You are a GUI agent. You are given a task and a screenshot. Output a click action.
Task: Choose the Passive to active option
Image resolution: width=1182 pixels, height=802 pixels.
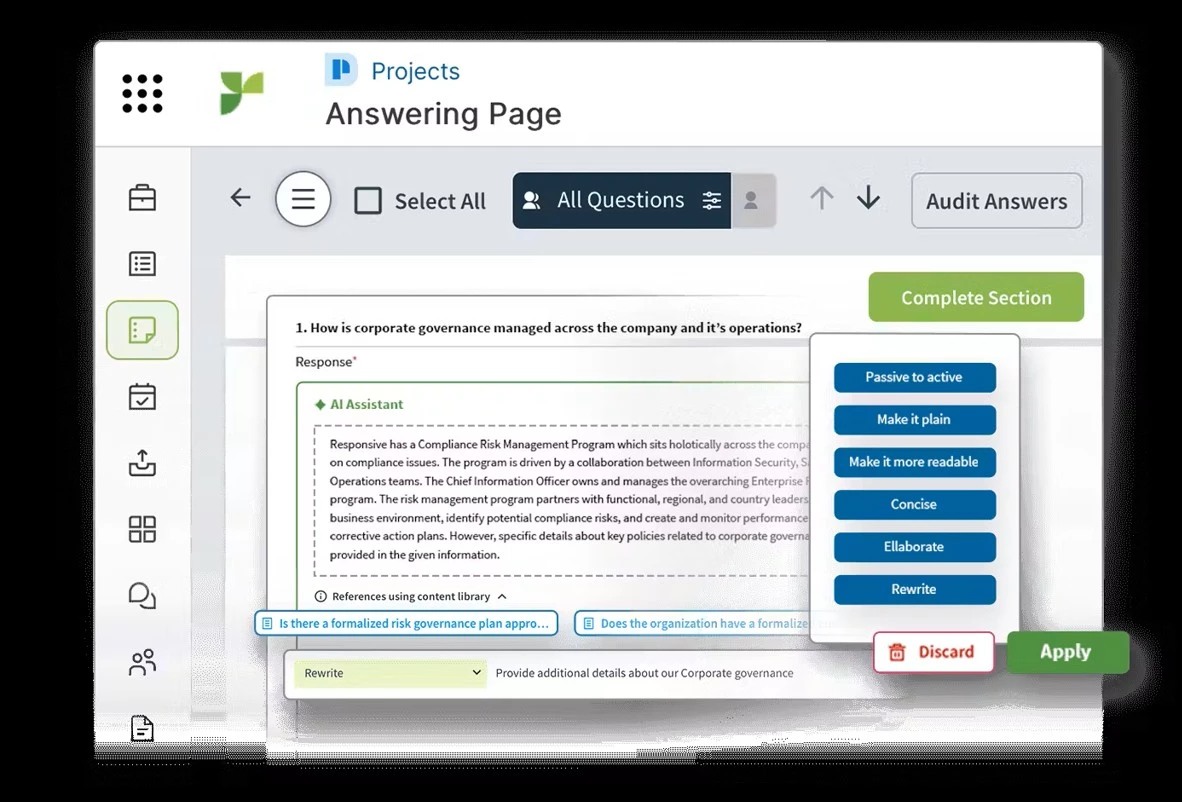point(914,377)
